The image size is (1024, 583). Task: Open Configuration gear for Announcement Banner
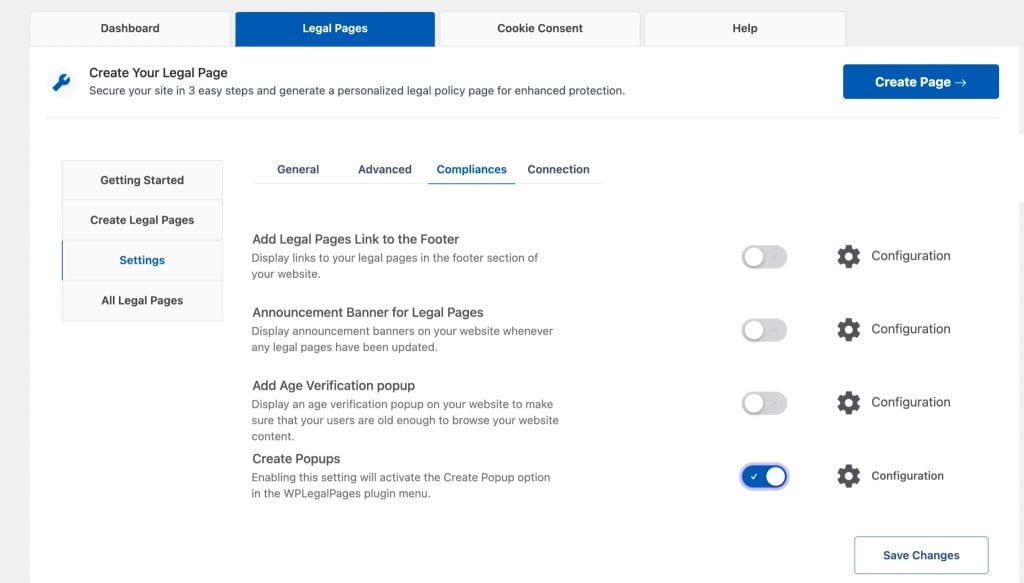click(848, 329)
